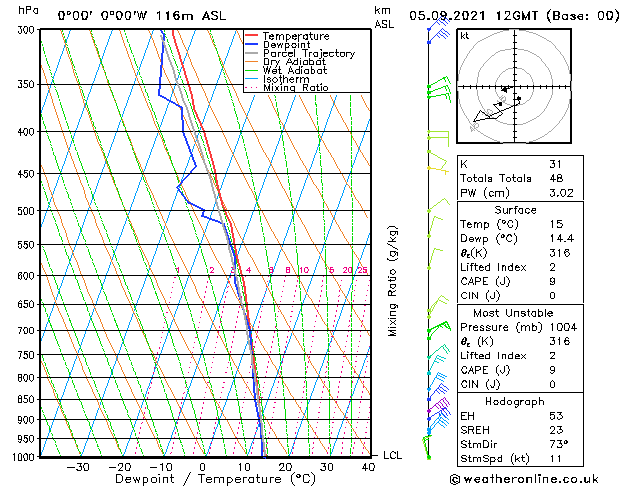Click the Most Unstable section heading
This screenshot has width=629, height=486.
click(513, 313)
